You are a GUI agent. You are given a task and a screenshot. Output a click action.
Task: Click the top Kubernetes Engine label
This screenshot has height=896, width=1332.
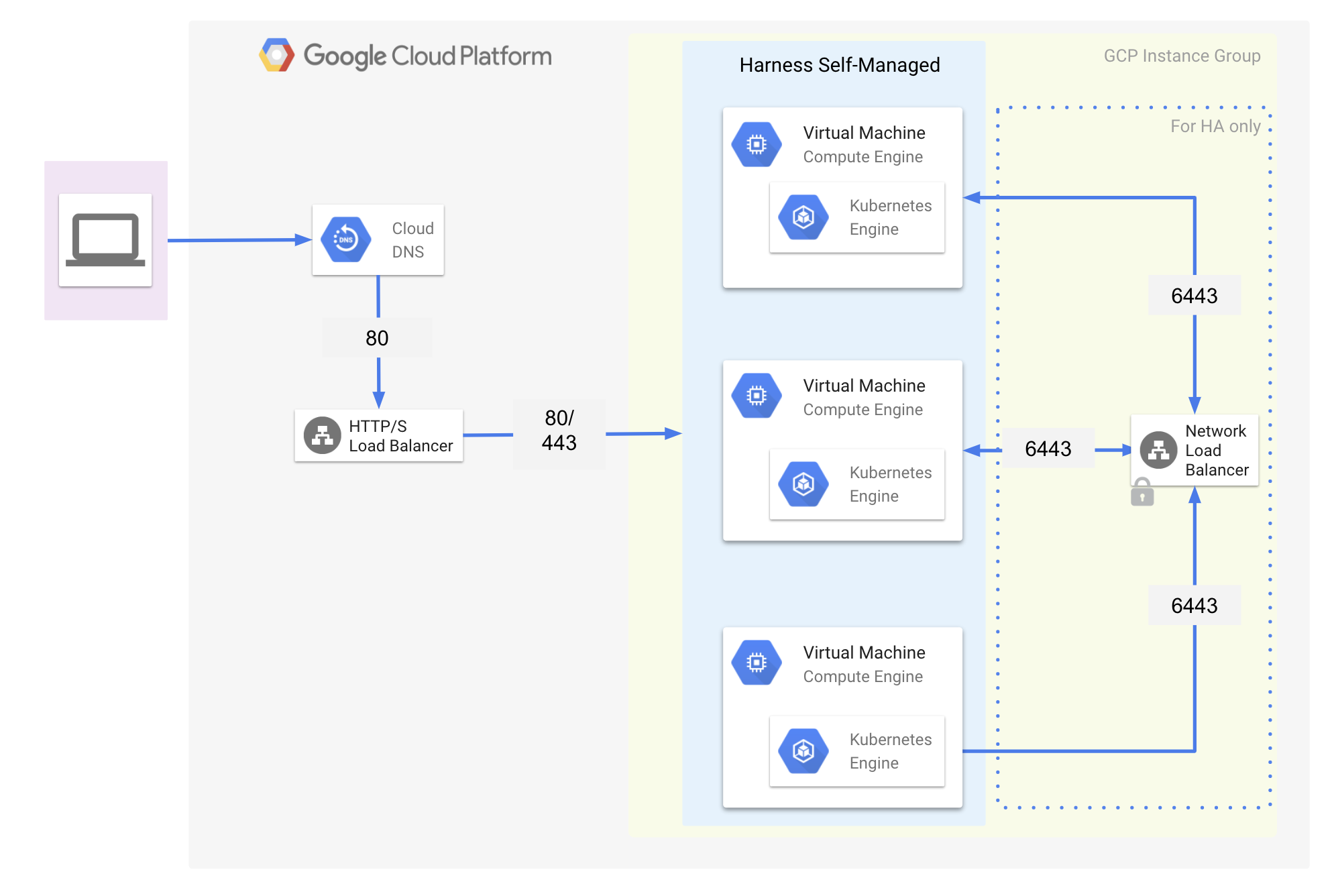(x=891, y=217)
